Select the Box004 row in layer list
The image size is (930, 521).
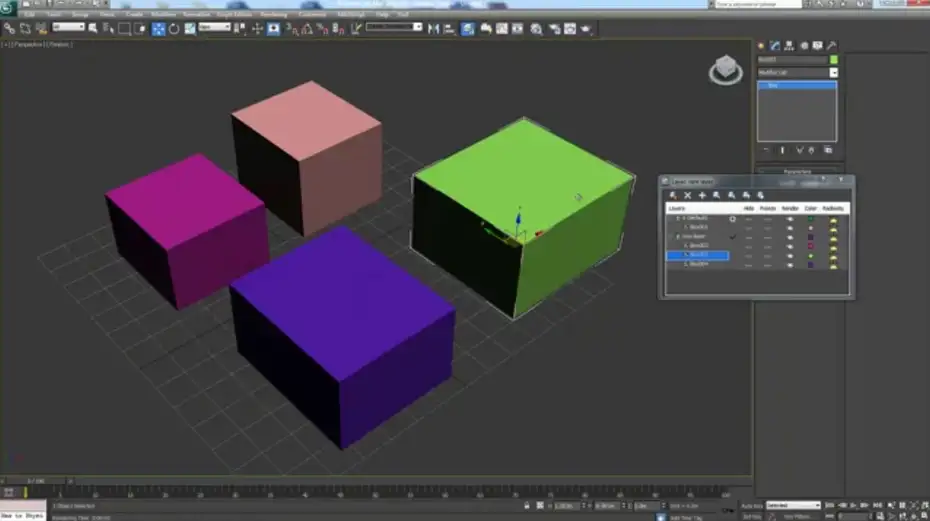coord(698,265)
